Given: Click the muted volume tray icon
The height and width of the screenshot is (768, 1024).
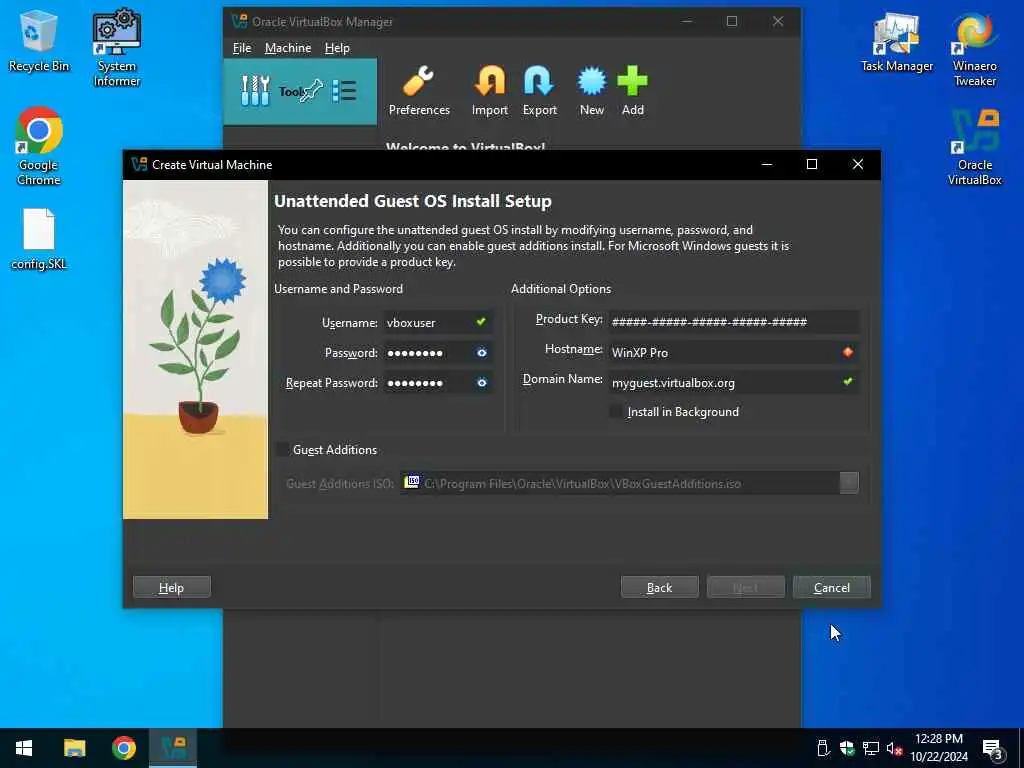Looking at the screenshot, I should (894, 748).
